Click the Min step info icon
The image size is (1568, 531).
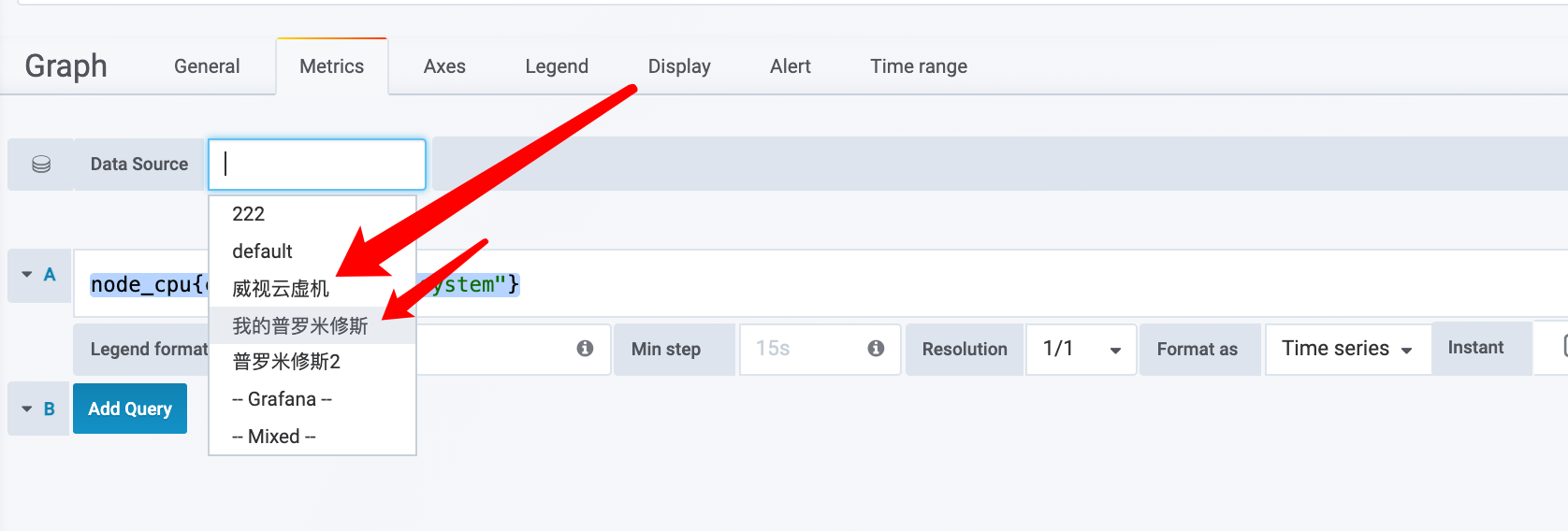click(x=877, y=349)
